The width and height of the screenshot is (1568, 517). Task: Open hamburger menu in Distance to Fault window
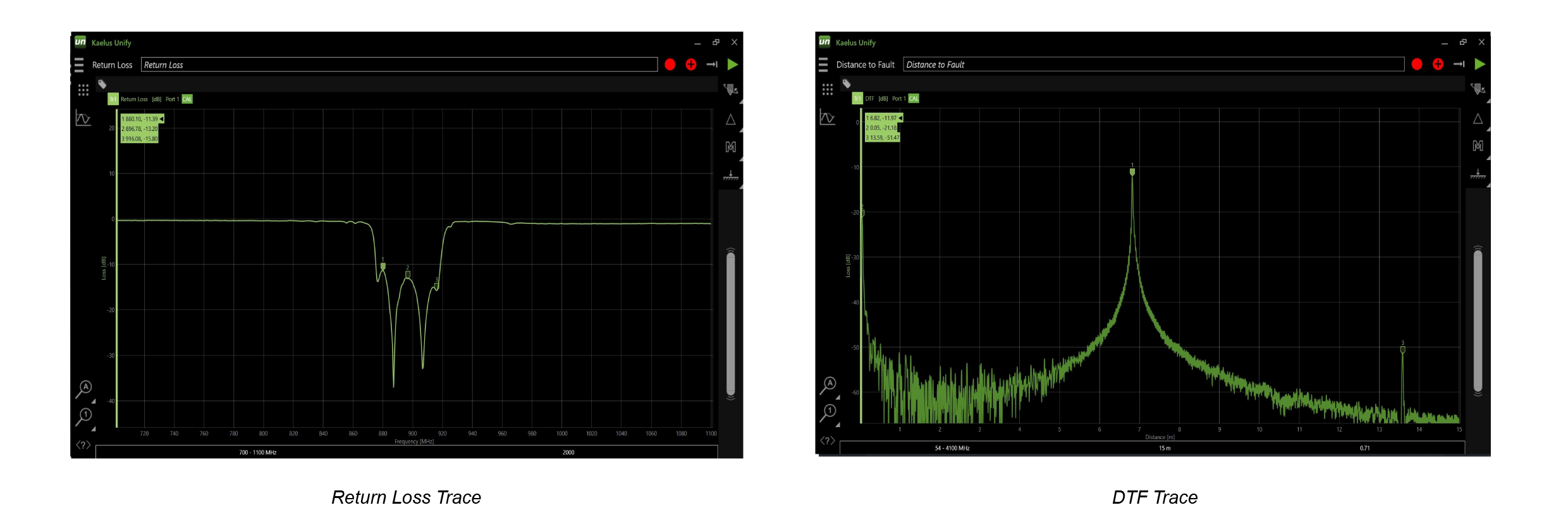(x=823, y=65)
